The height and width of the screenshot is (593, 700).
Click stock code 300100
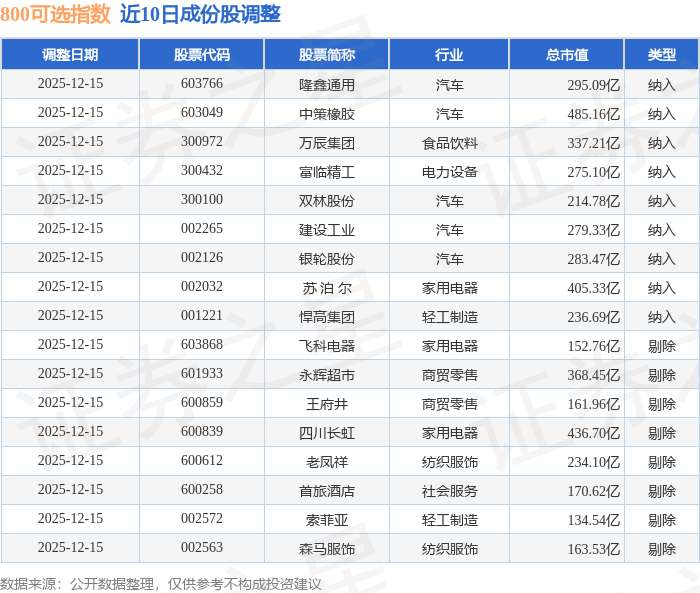tap(202, 200)
